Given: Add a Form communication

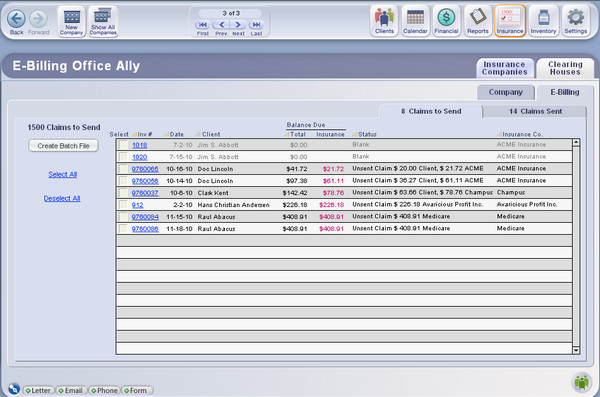Looking at the screenshot, I should coord(136,390).
